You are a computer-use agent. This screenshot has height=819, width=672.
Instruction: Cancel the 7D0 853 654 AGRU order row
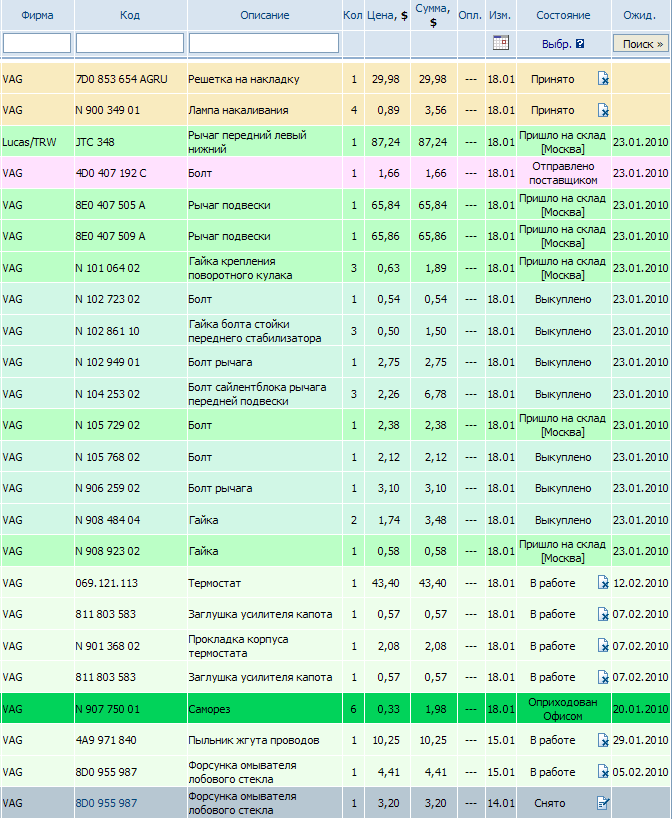[603, 79]
